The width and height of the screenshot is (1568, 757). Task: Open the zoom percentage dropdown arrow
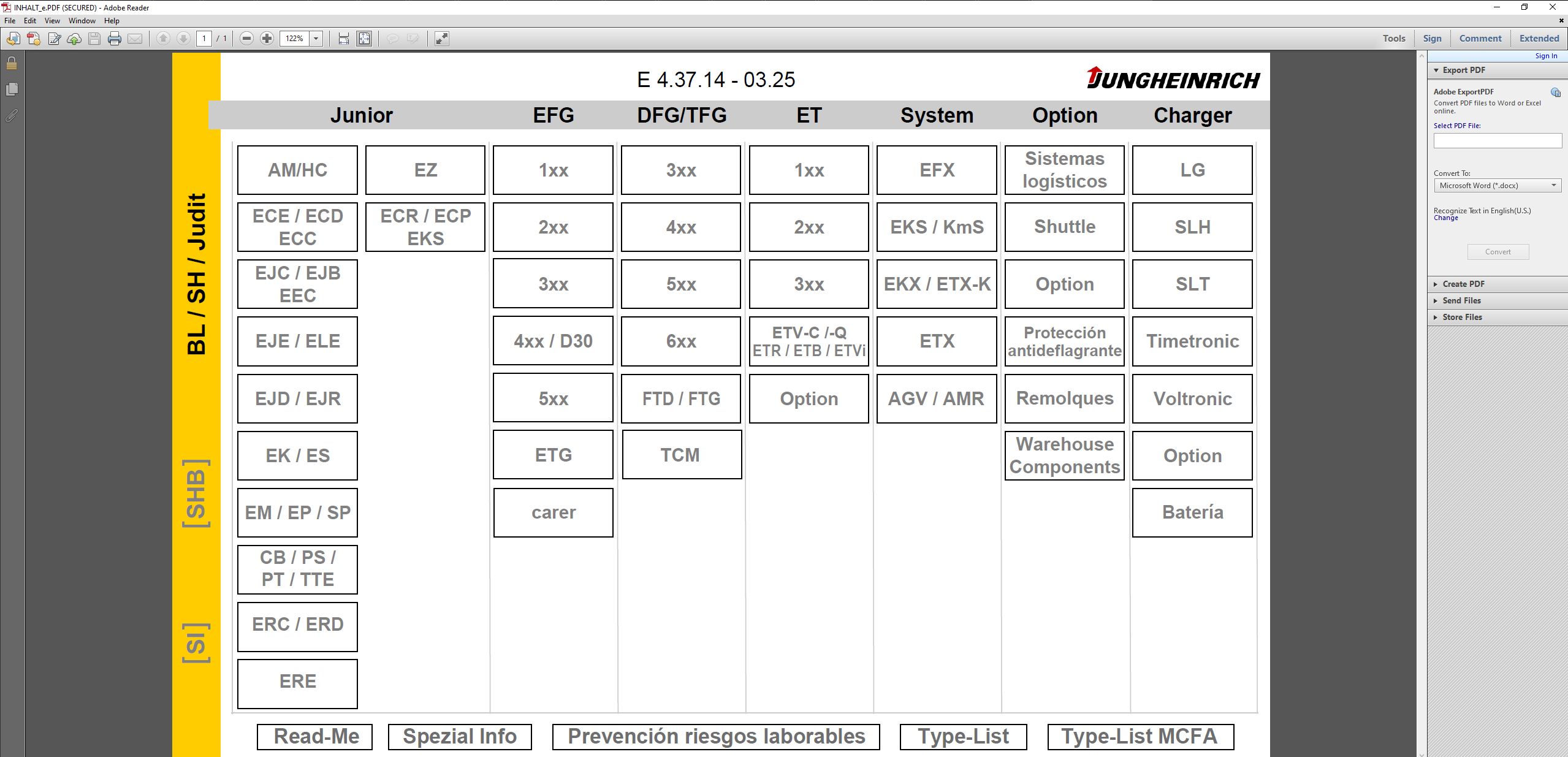click(x=316, y=39)
